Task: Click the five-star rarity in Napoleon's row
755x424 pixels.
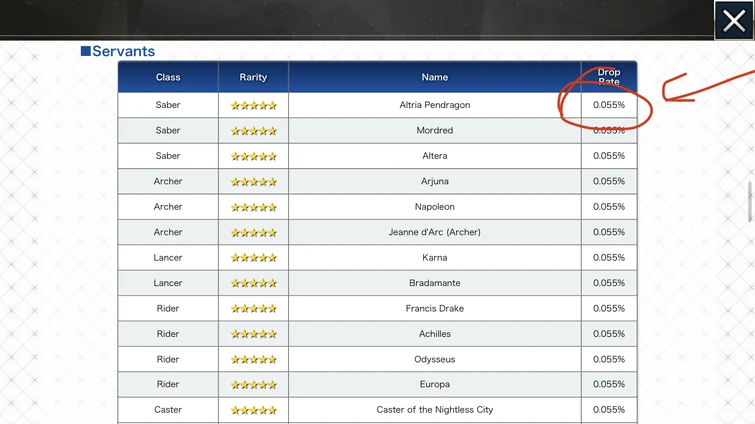Action: (x=254, y=207)
